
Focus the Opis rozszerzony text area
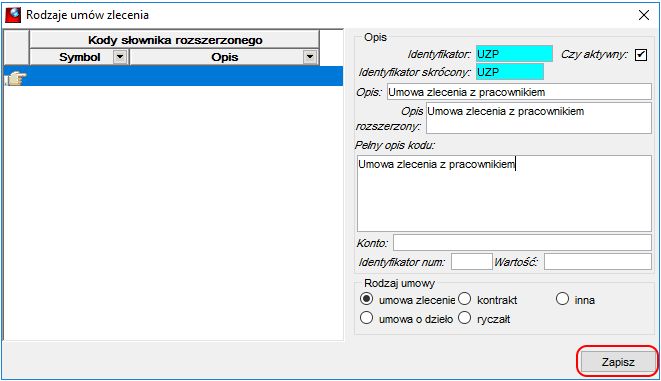[x=539, y=118]
